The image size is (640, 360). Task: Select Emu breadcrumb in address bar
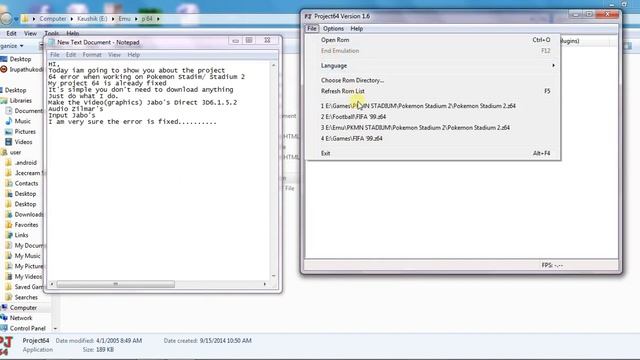click(x=124, y=19)
